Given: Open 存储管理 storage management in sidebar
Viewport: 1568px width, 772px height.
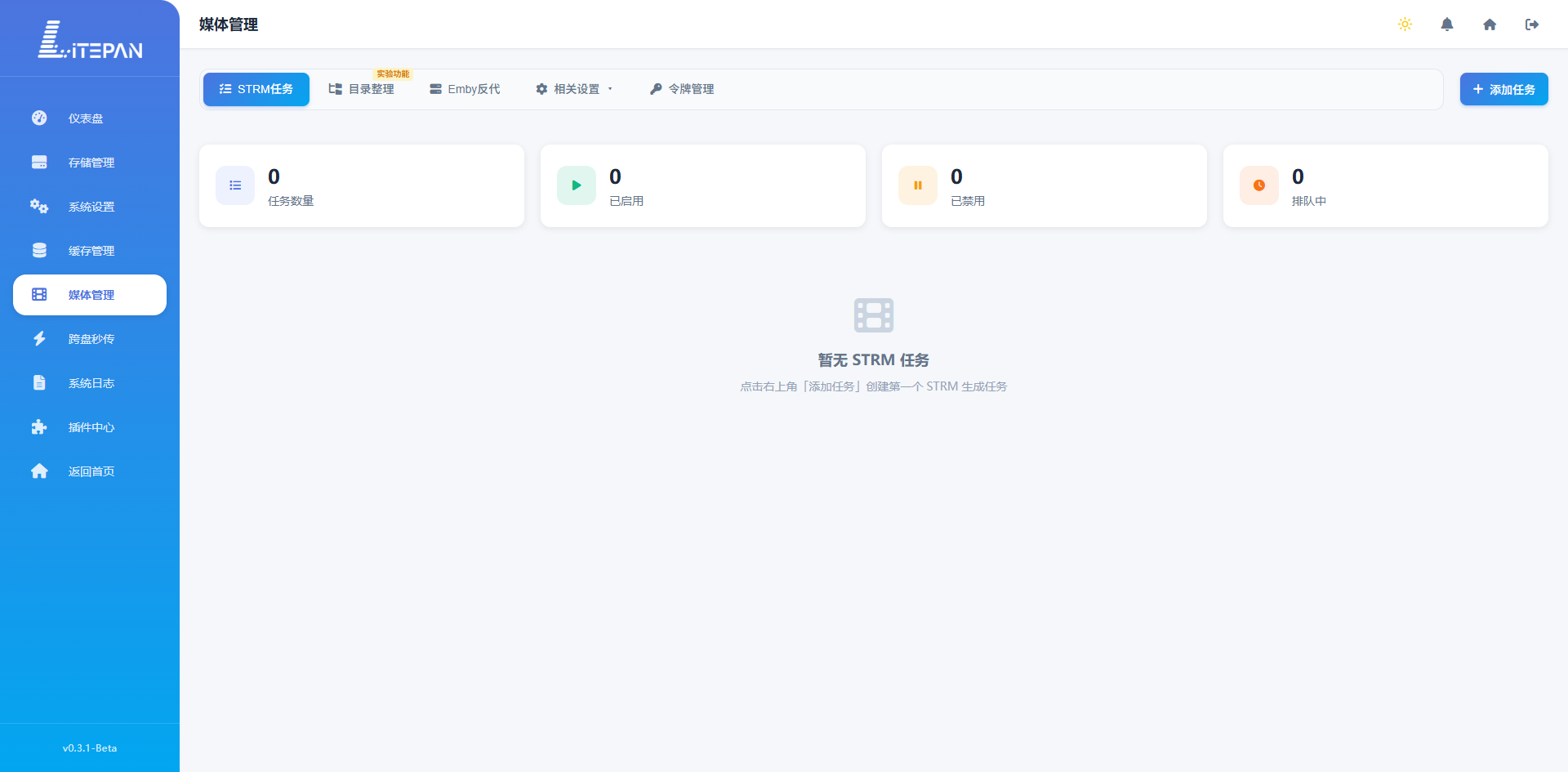Looking at the screenshot, I should point(90,163).
